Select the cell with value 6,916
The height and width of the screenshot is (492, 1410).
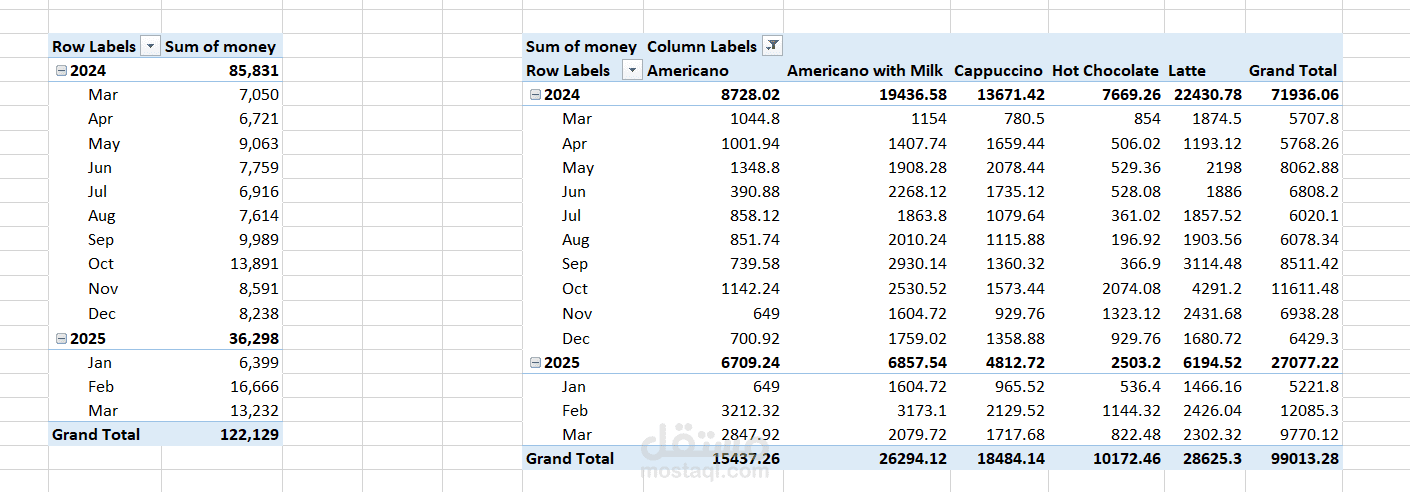257,192
